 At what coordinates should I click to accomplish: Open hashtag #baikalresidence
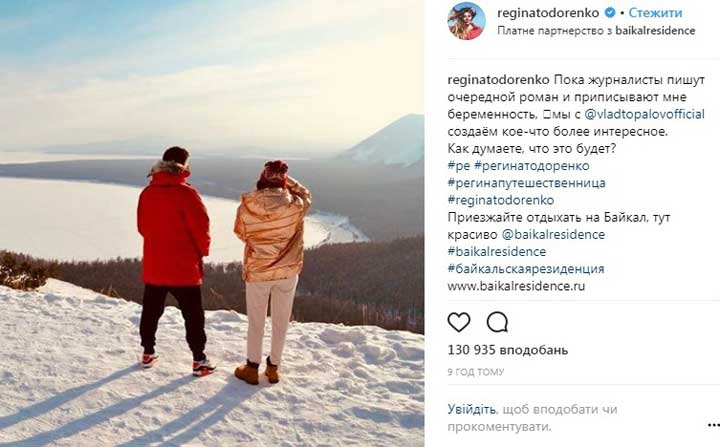[497, 252]
